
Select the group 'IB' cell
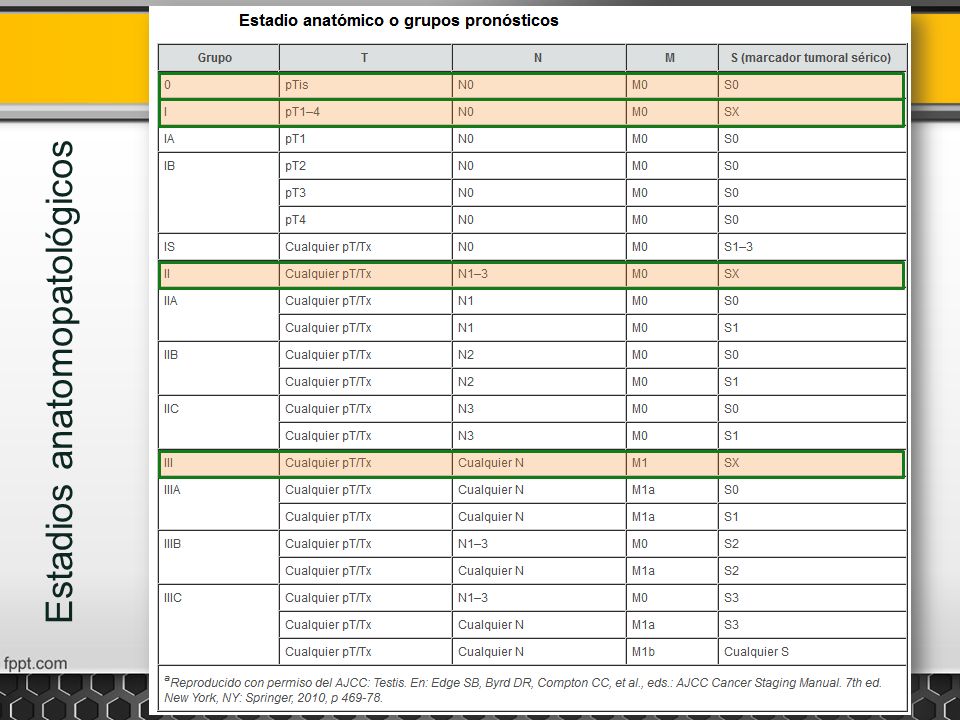(219, 193)
